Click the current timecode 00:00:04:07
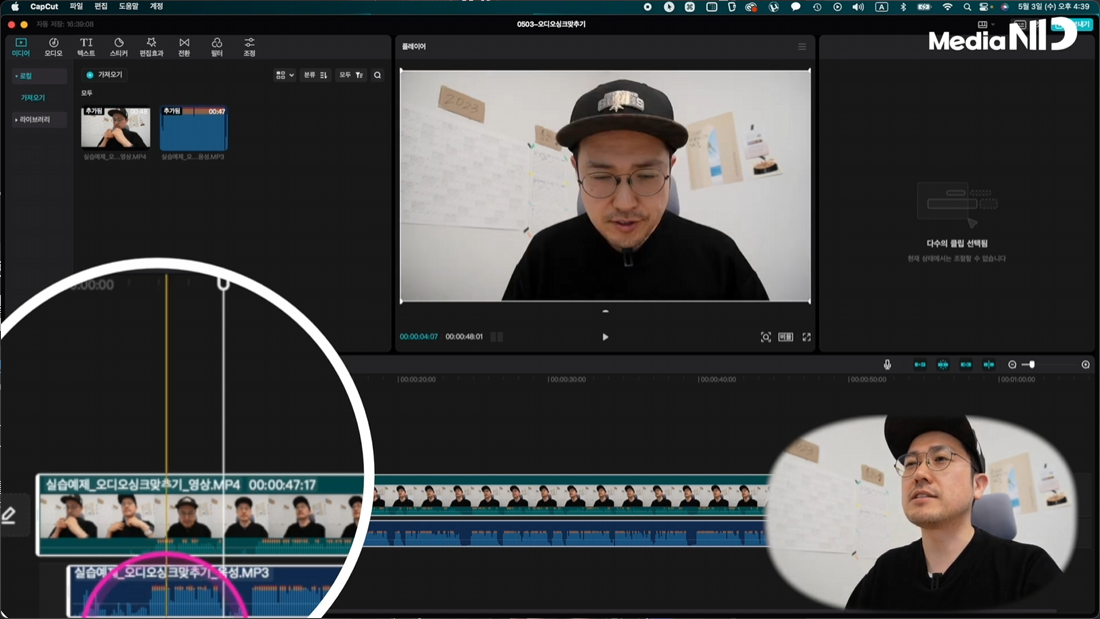The image size is (1100, 619). (419, 337)
